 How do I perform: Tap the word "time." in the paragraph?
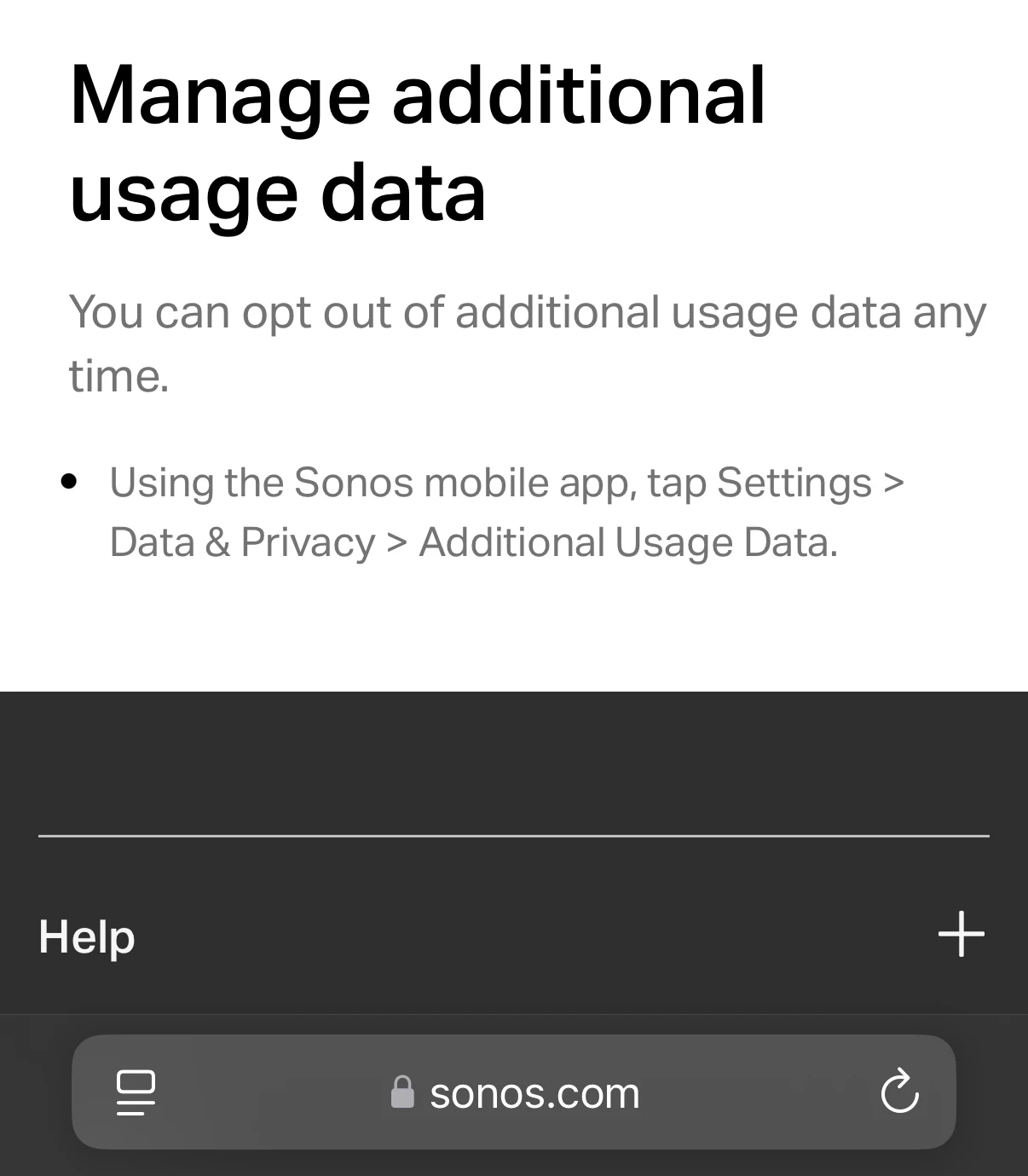[119, 375]
